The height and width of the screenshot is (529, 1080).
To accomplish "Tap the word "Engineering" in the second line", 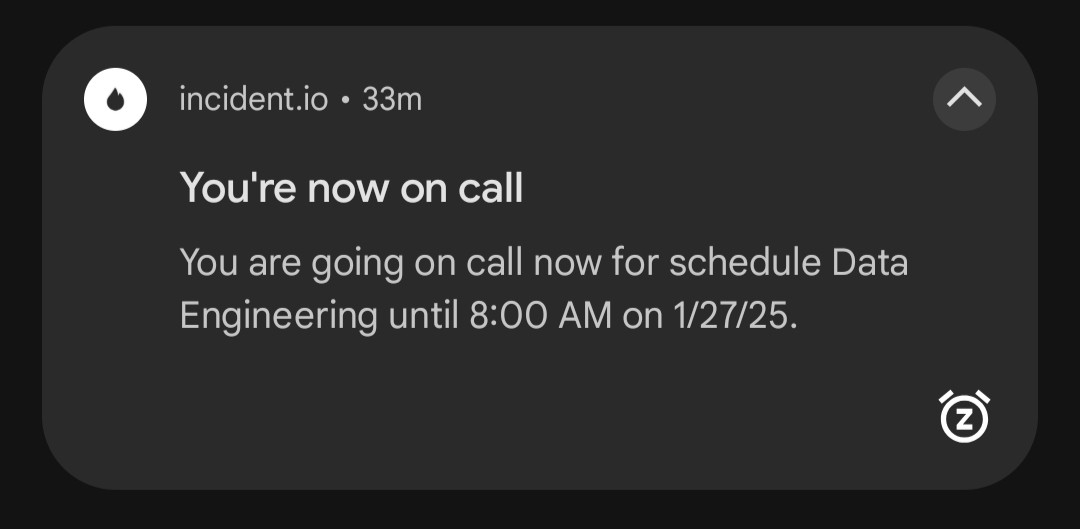I will tap(278, 318).
